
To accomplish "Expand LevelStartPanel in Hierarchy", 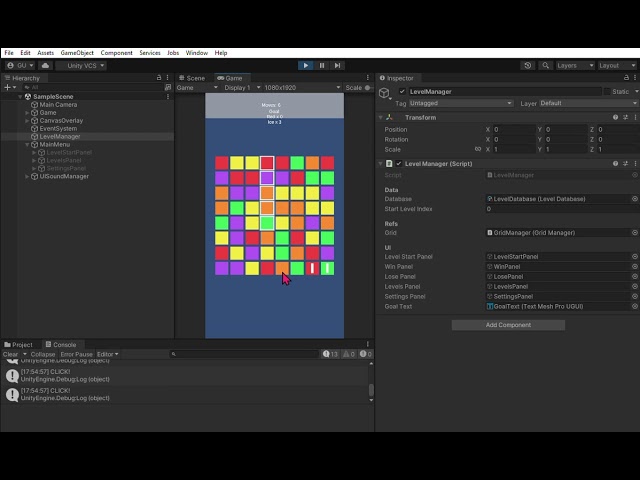I will (34, 153).
